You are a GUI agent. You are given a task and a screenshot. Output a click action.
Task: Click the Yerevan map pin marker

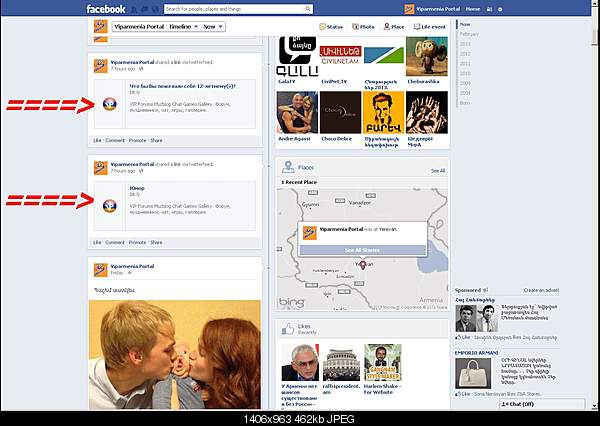pos(363,264)
